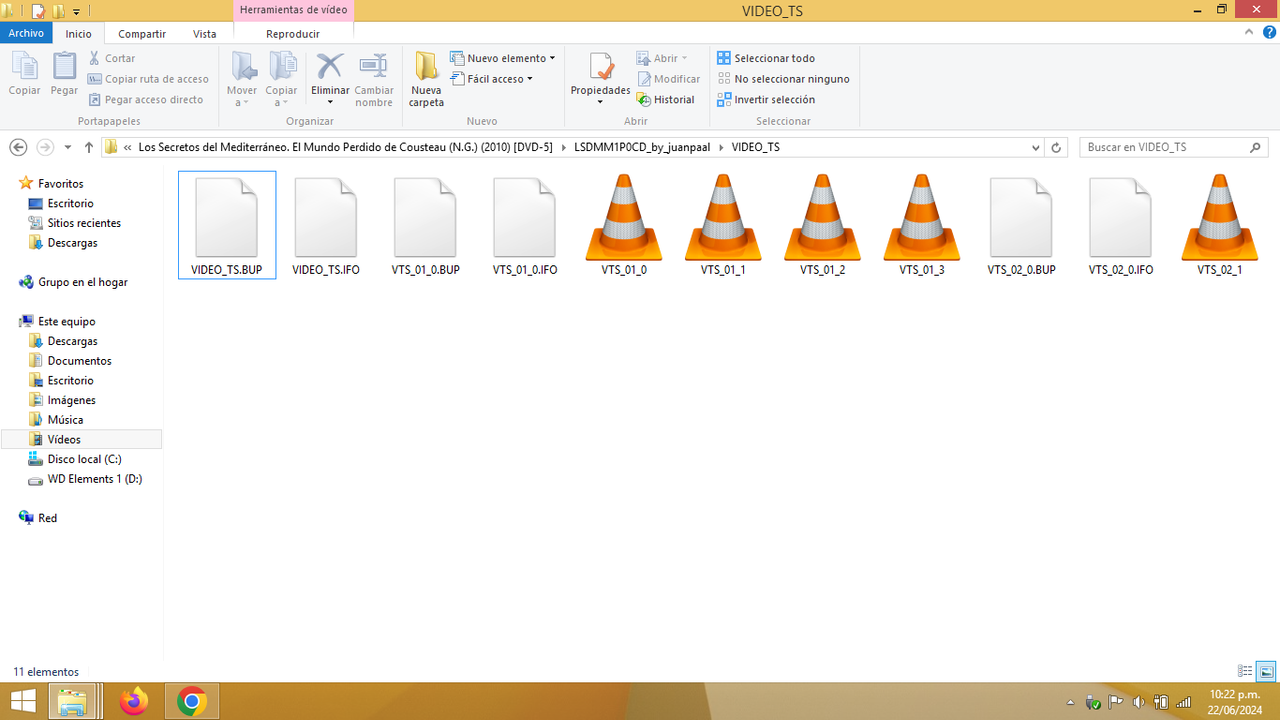The height and width of the screenshot is (720, 1280).
Task: Click the Copiar ribbon icon
Action: pyautogui.click(x=24, y=74)
